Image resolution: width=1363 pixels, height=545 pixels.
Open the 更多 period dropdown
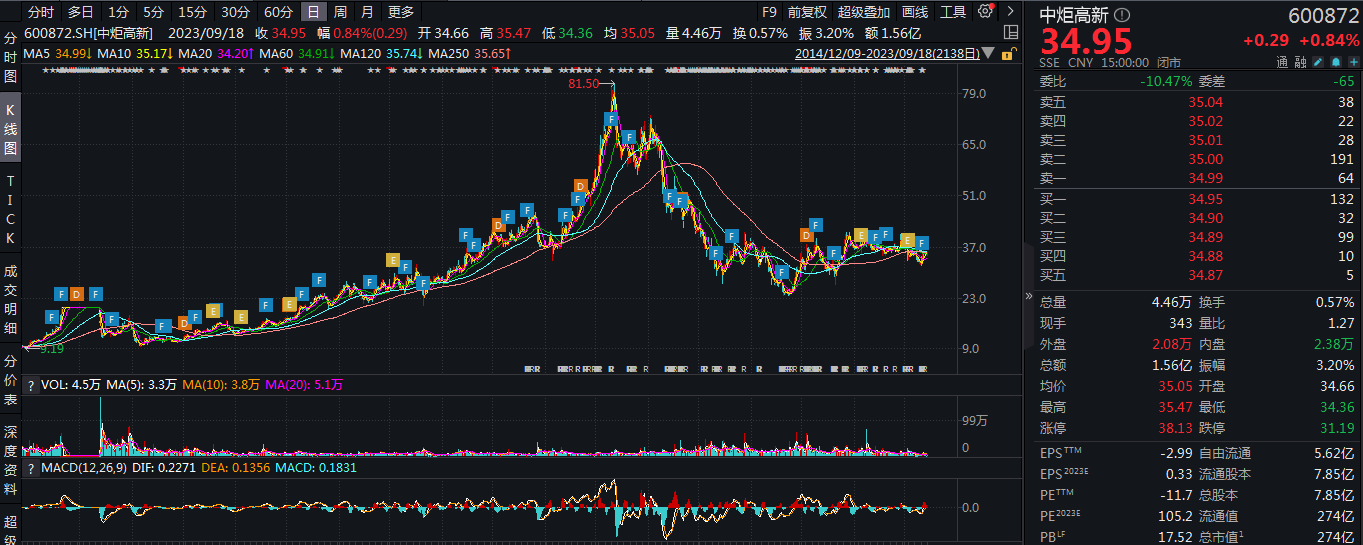400,12
